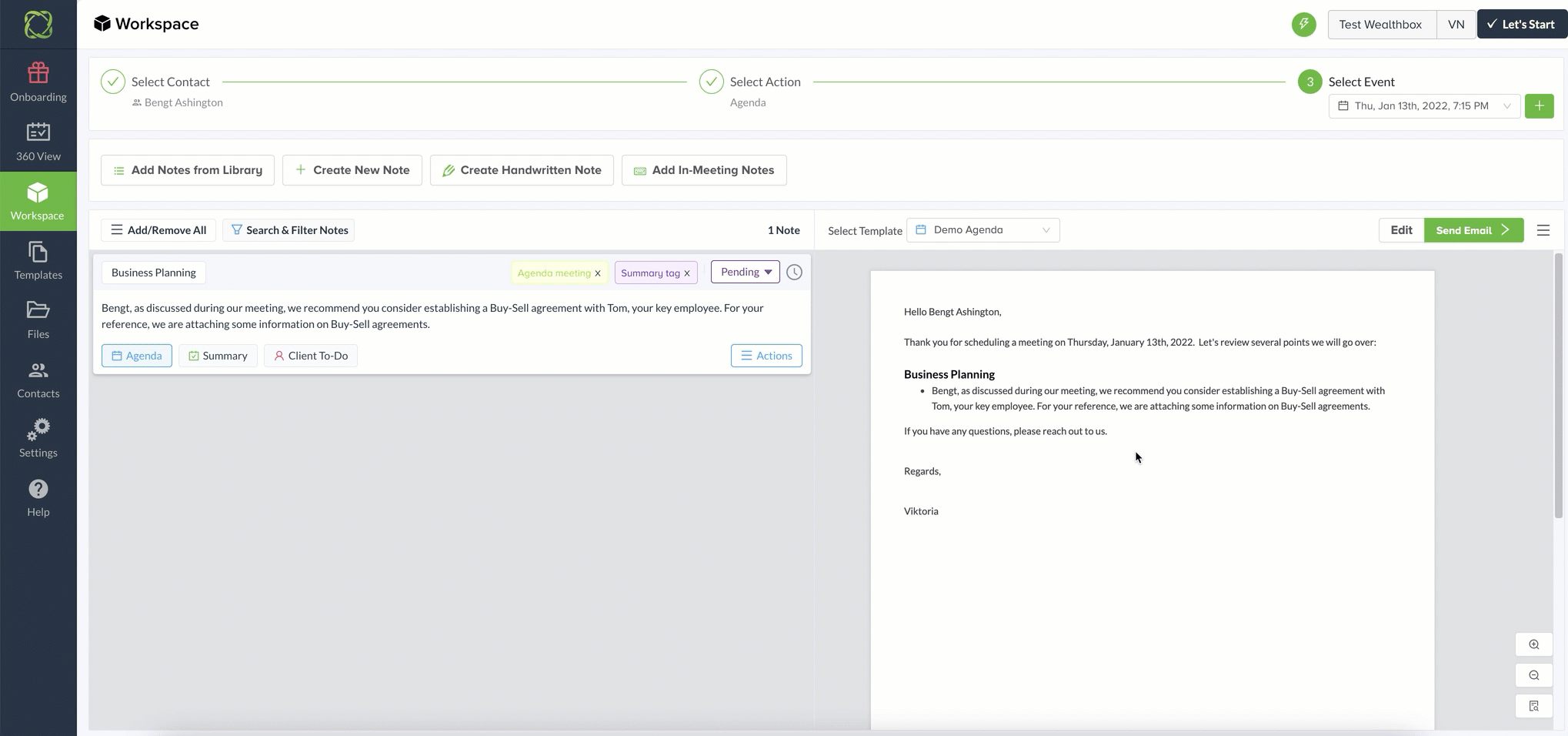
Task: Toggle the Summary tag on note
Action: coord(218,356)
